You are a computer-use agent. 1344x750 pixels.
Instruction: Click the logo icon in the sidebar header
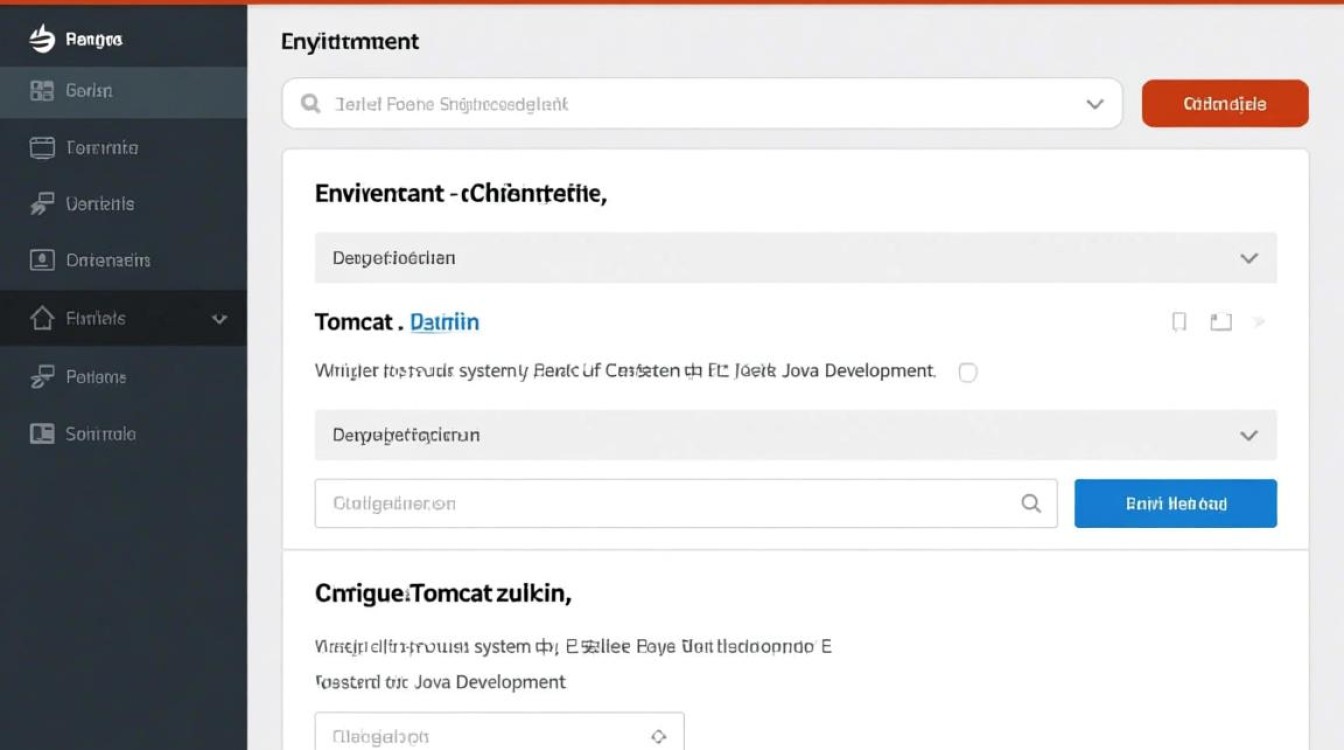click(x=41, y=39)
